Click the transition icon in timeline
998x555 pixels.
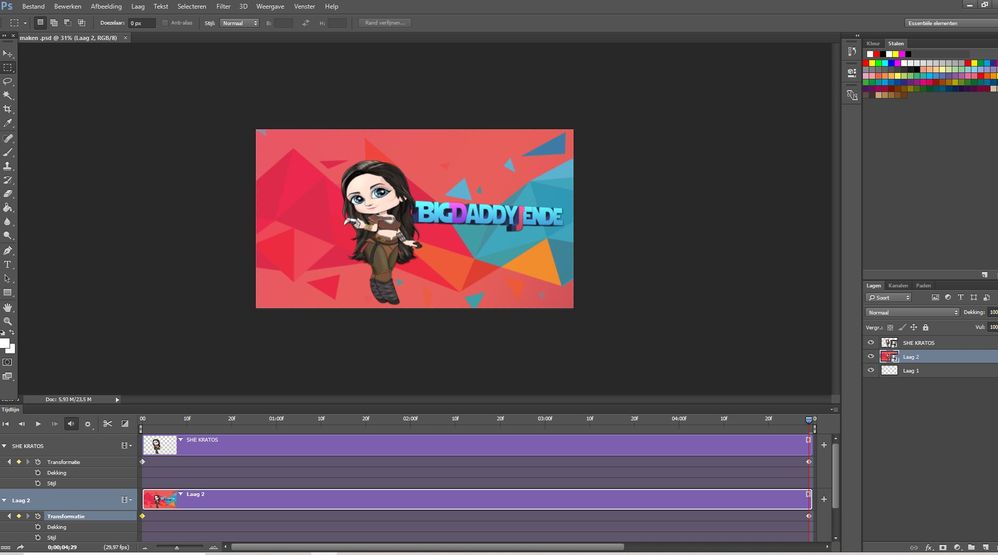pyautogui.click(x=125, y=424)
